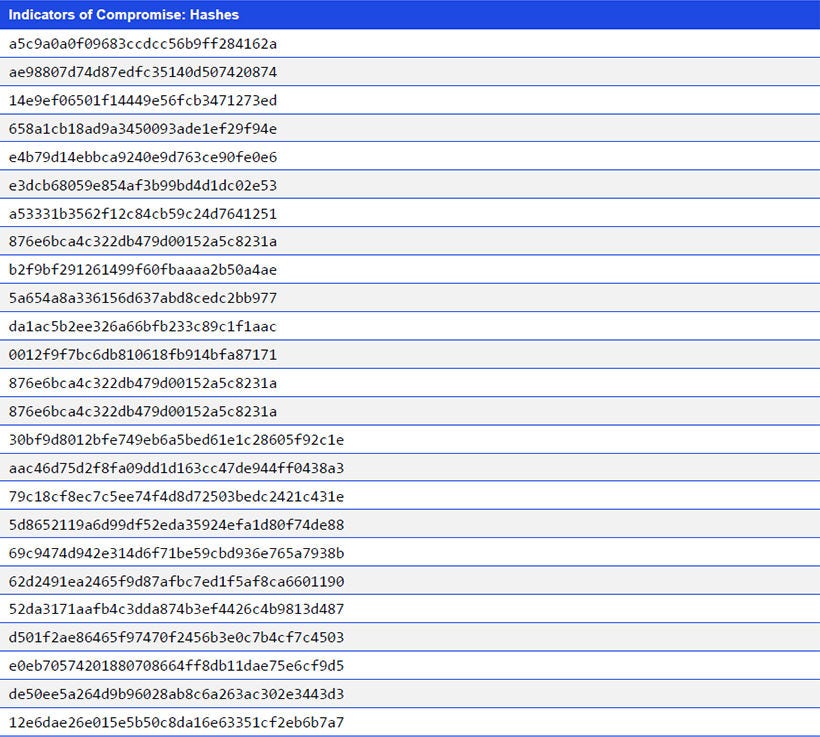This screenshot has width=820, height=737.
Task: Click the hash starting with 14e9ef06501f
Action: [143, 100]
